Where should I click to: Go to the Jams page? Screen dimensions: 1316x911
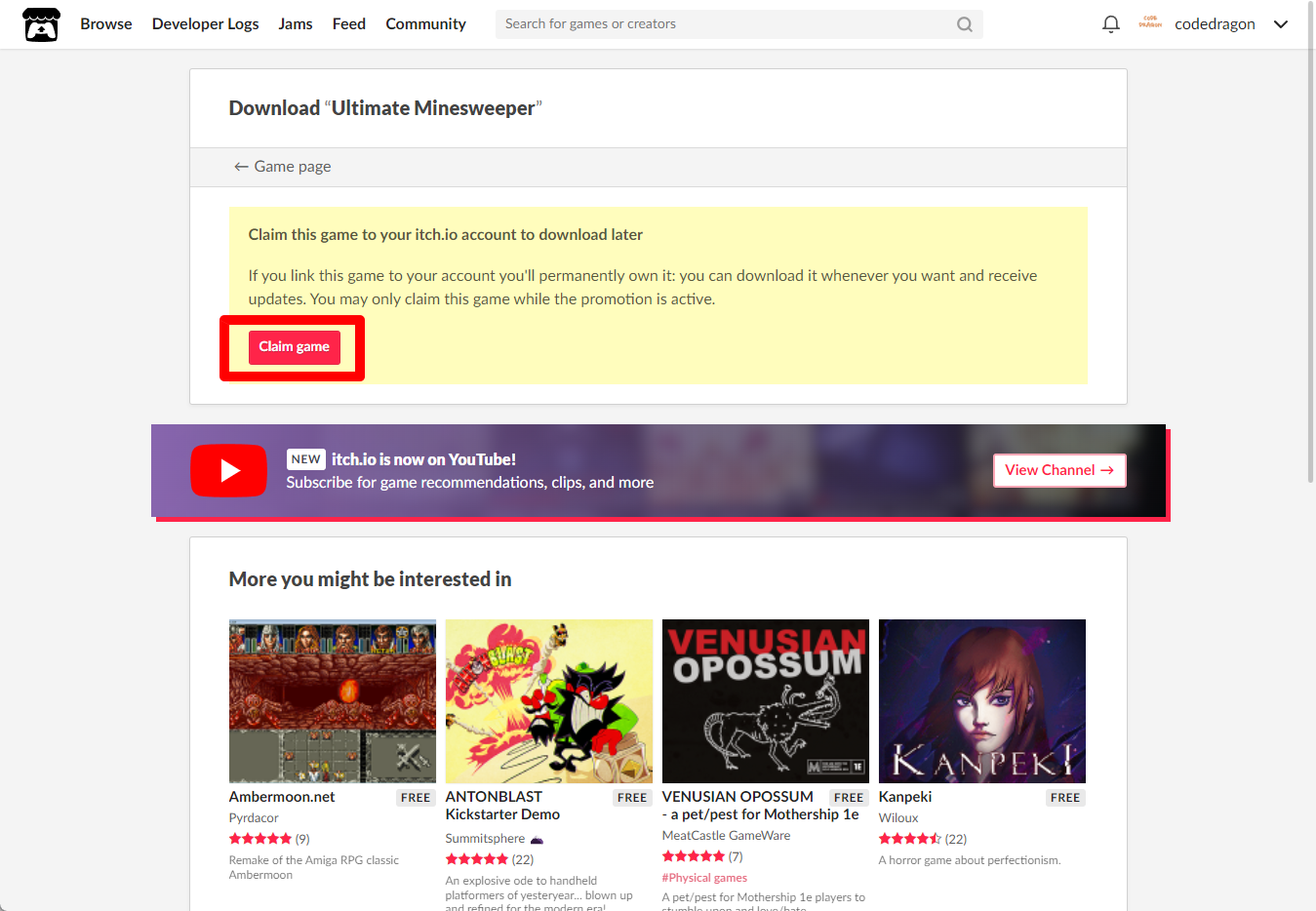tap(296, 24)
